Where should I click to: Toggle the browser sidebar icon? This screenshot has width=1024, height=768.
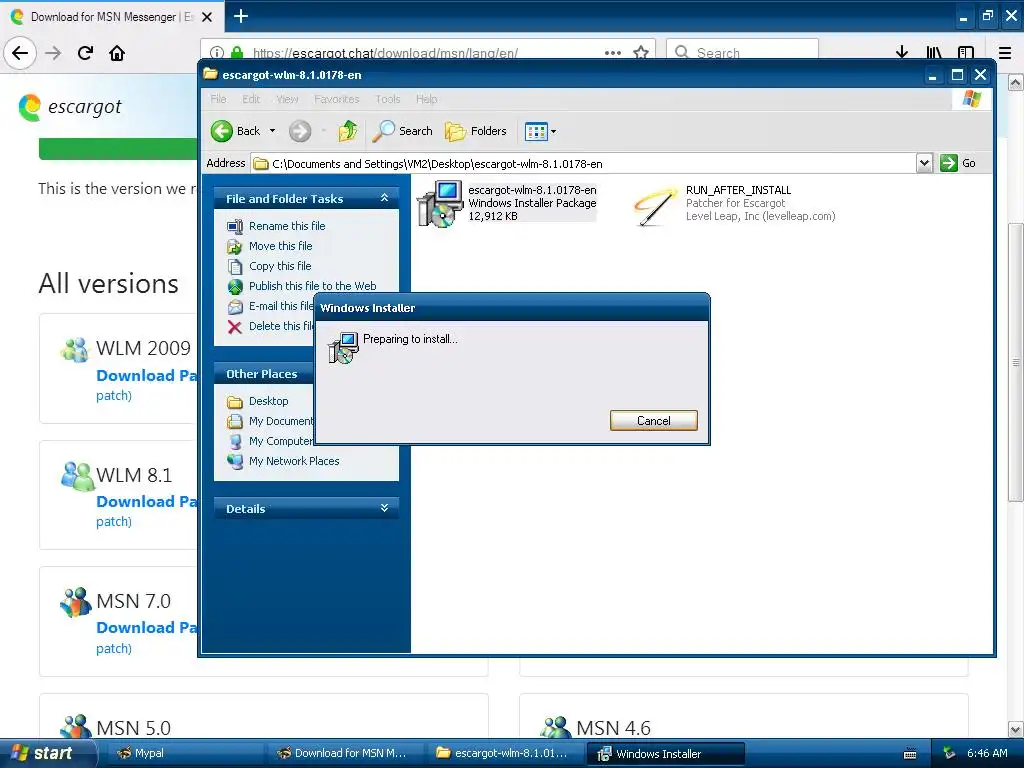[966, 53]
